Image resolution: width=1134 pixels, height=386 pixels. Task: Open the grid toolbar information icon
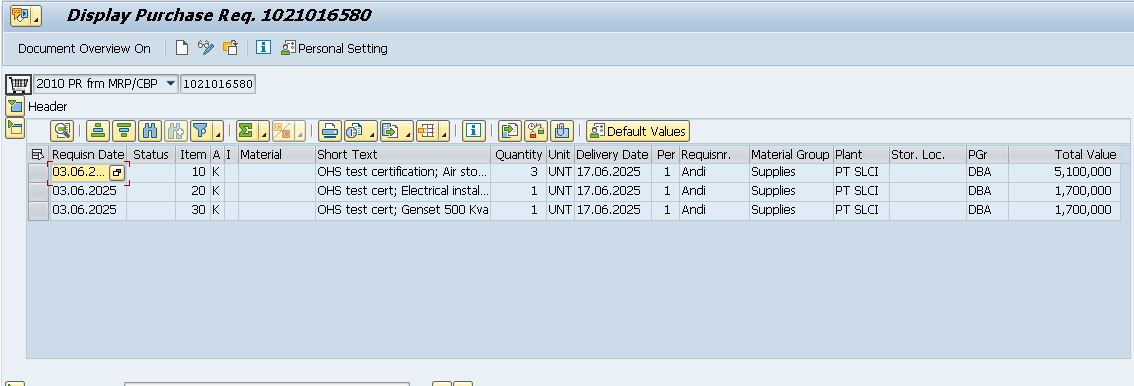474,131
